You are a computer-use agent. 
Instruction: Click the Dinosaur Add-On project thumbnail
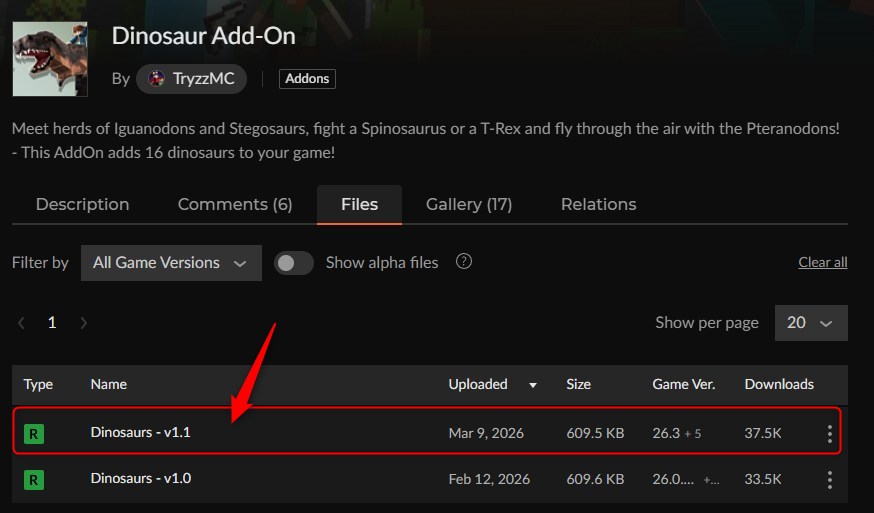click(x=50, y=59)
